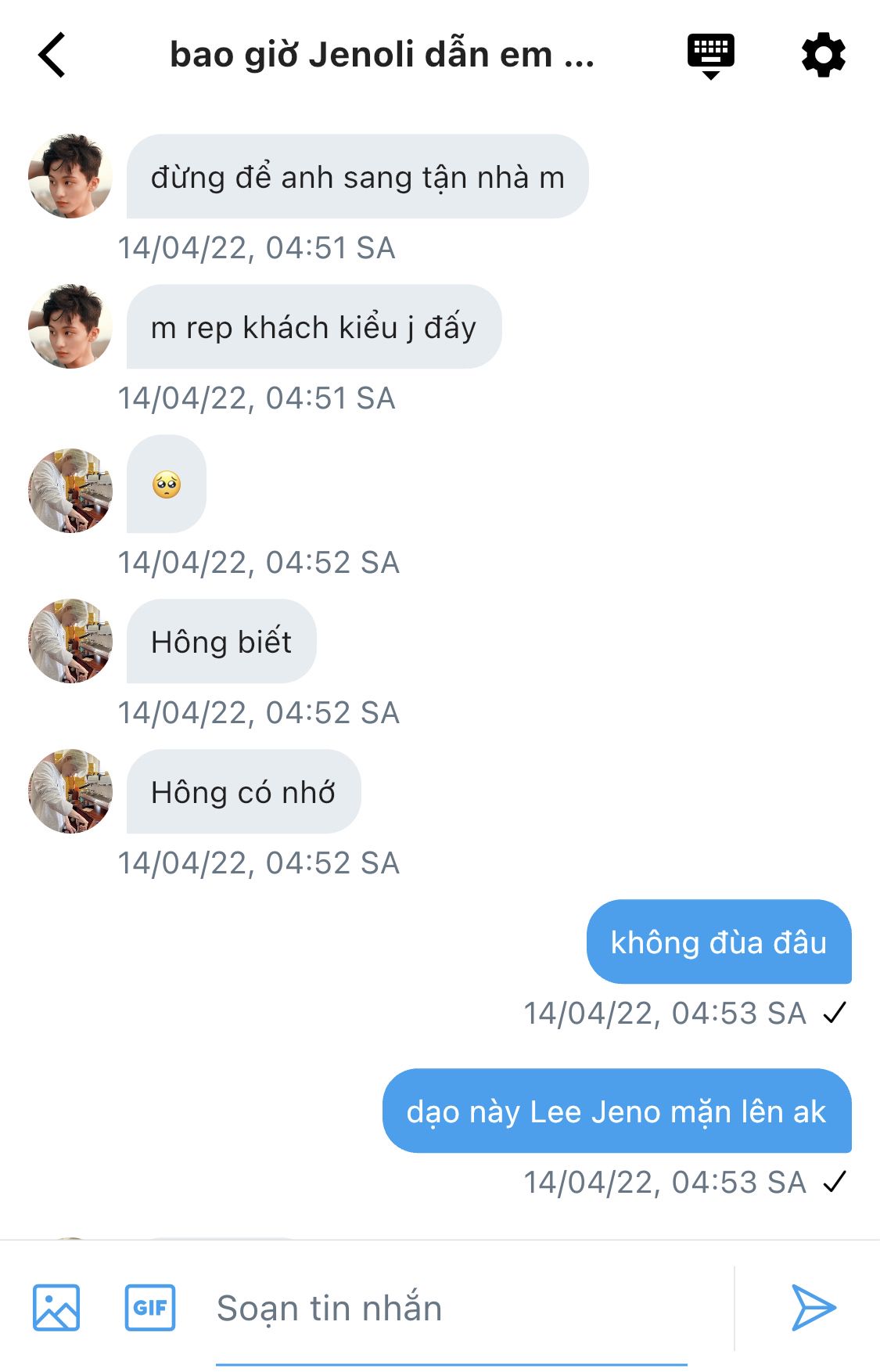Send the message with paper plane
Screen dimensions: 880x1372
[x=814, y=1307]
